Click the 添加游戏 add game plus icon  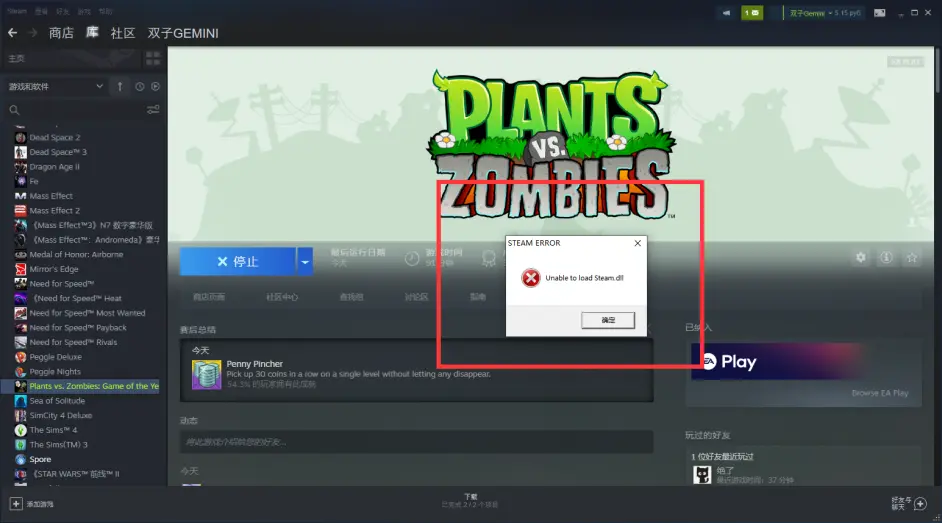click(x=16, y=504)
